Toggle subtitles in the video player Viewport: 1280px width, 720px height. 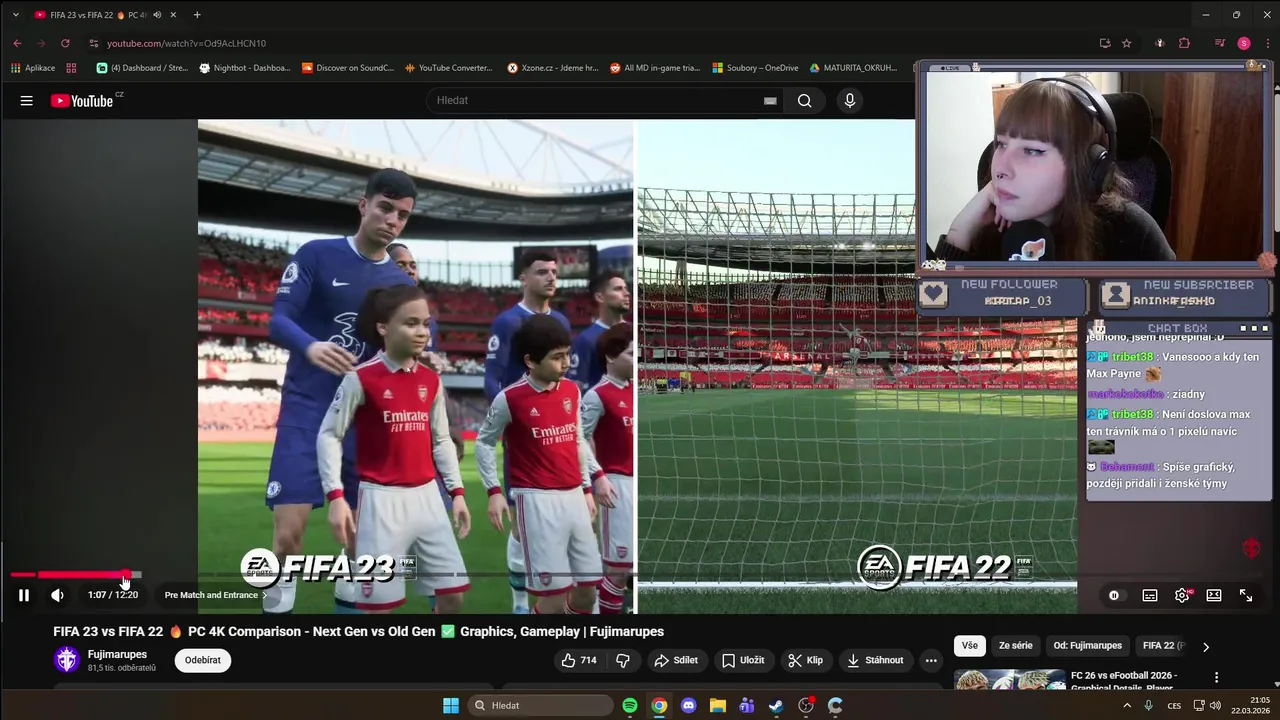click(1150, 595)
